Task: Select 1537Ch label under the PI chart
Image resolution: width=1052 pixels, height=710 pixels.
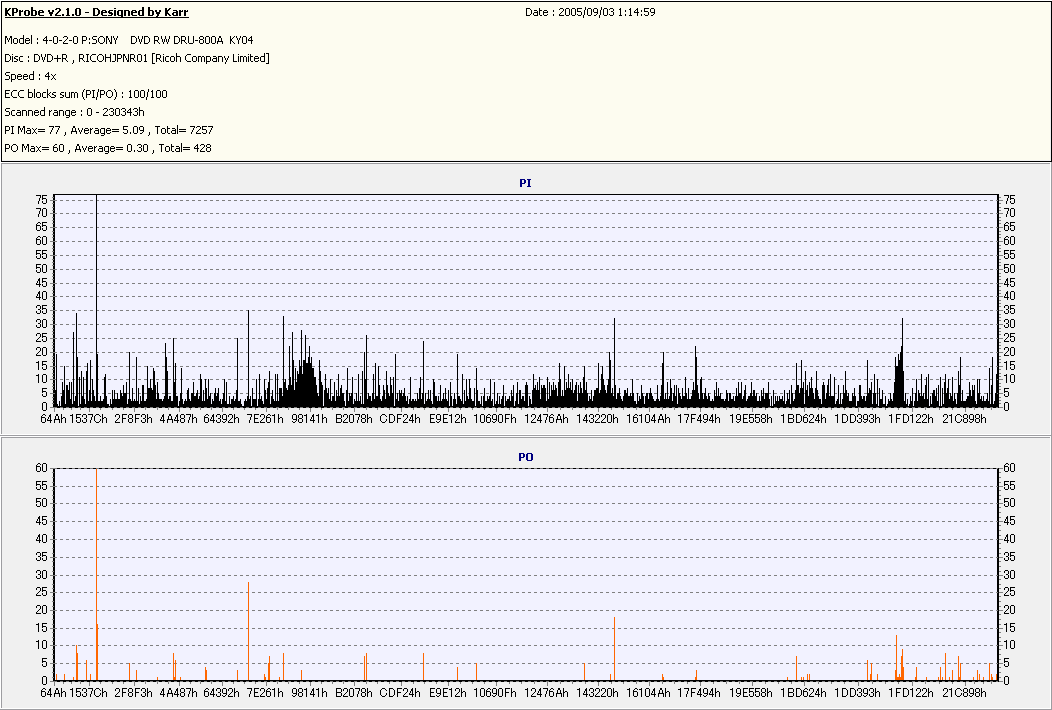Action: 89,419
